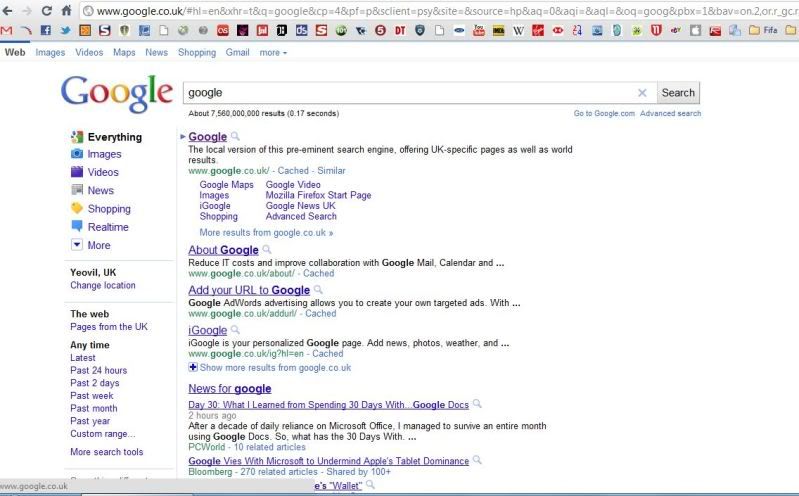Open the Ford bookmark icon
Viewport: 799px width, 496px height.
(459, 31)
